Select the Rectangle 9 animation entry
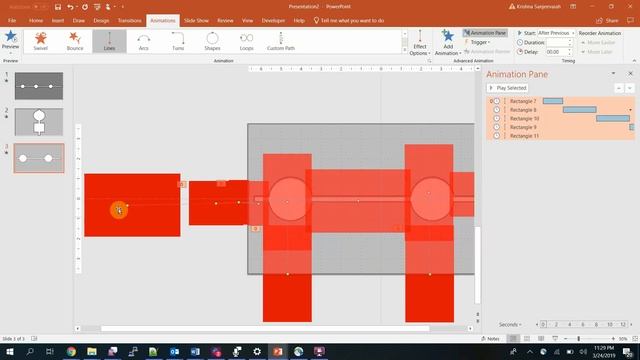The width and height of the screenshot is (640, 360). coord(561,127)
